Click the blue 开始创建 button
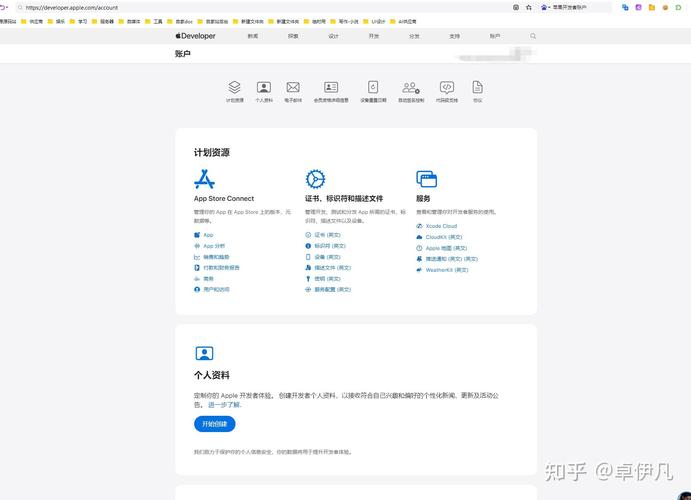 pyautogui.click(x=215, y=424)
